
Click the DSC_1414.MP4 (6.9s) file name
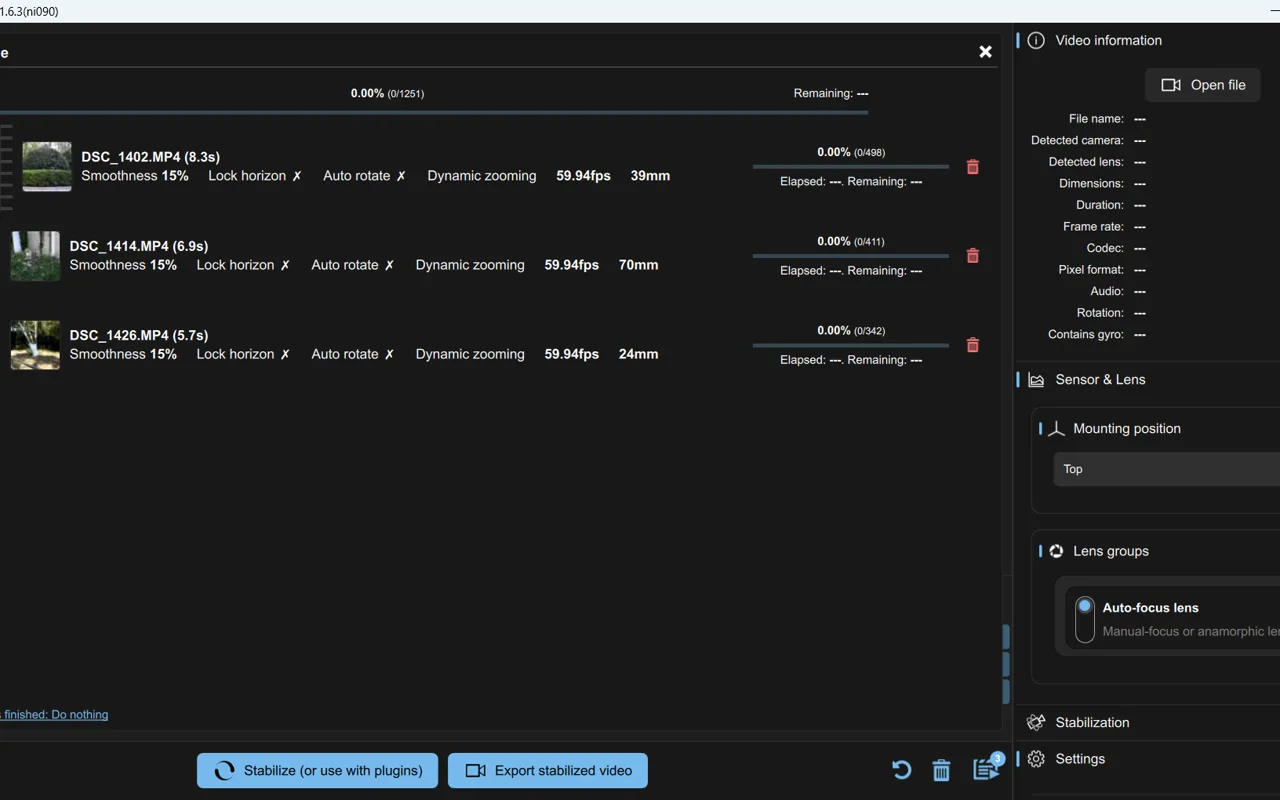click(139, 246)
